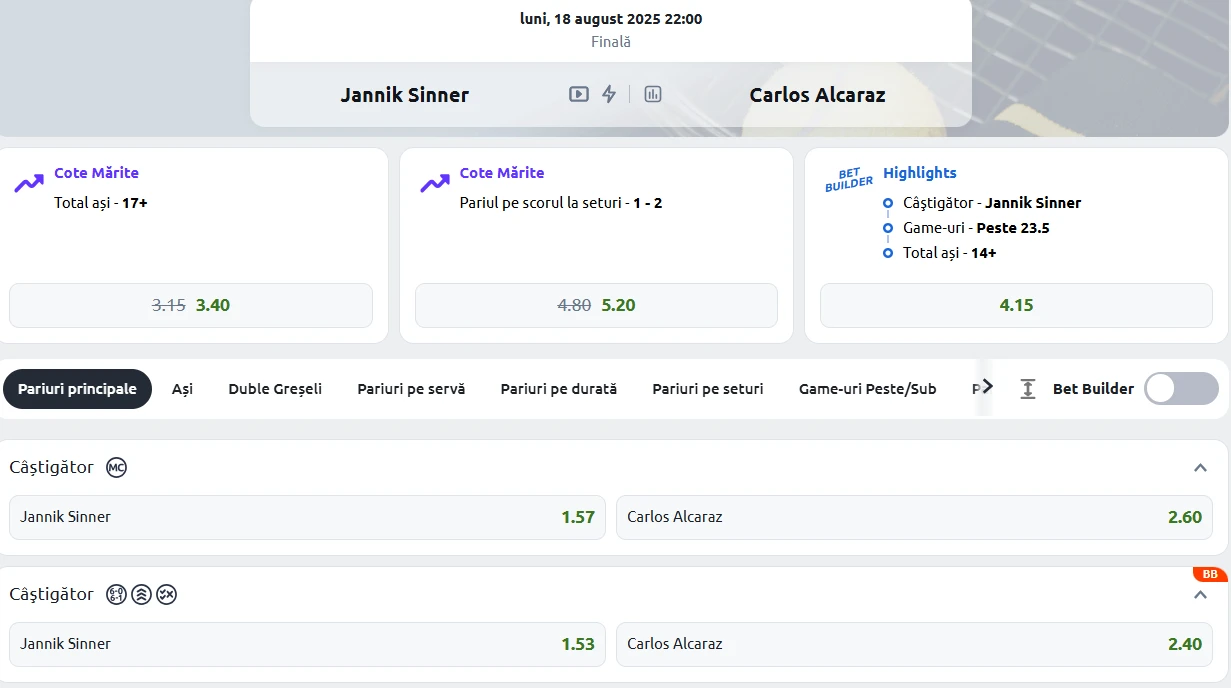Turn on the Bet Builder switch
The height and width of the screenshot is (688, 1231).
pyautogui.click(x=1181, y=389)
